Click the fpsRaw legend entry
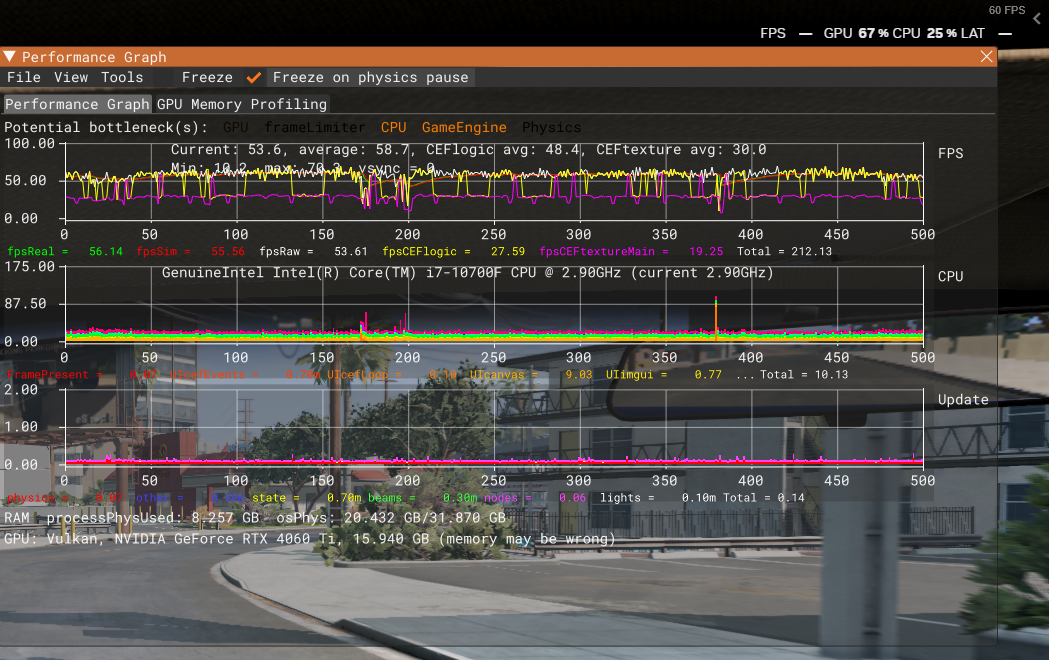Image resolution: width=1049 pixels, height=660 pixels. click(x=313, y=251)
